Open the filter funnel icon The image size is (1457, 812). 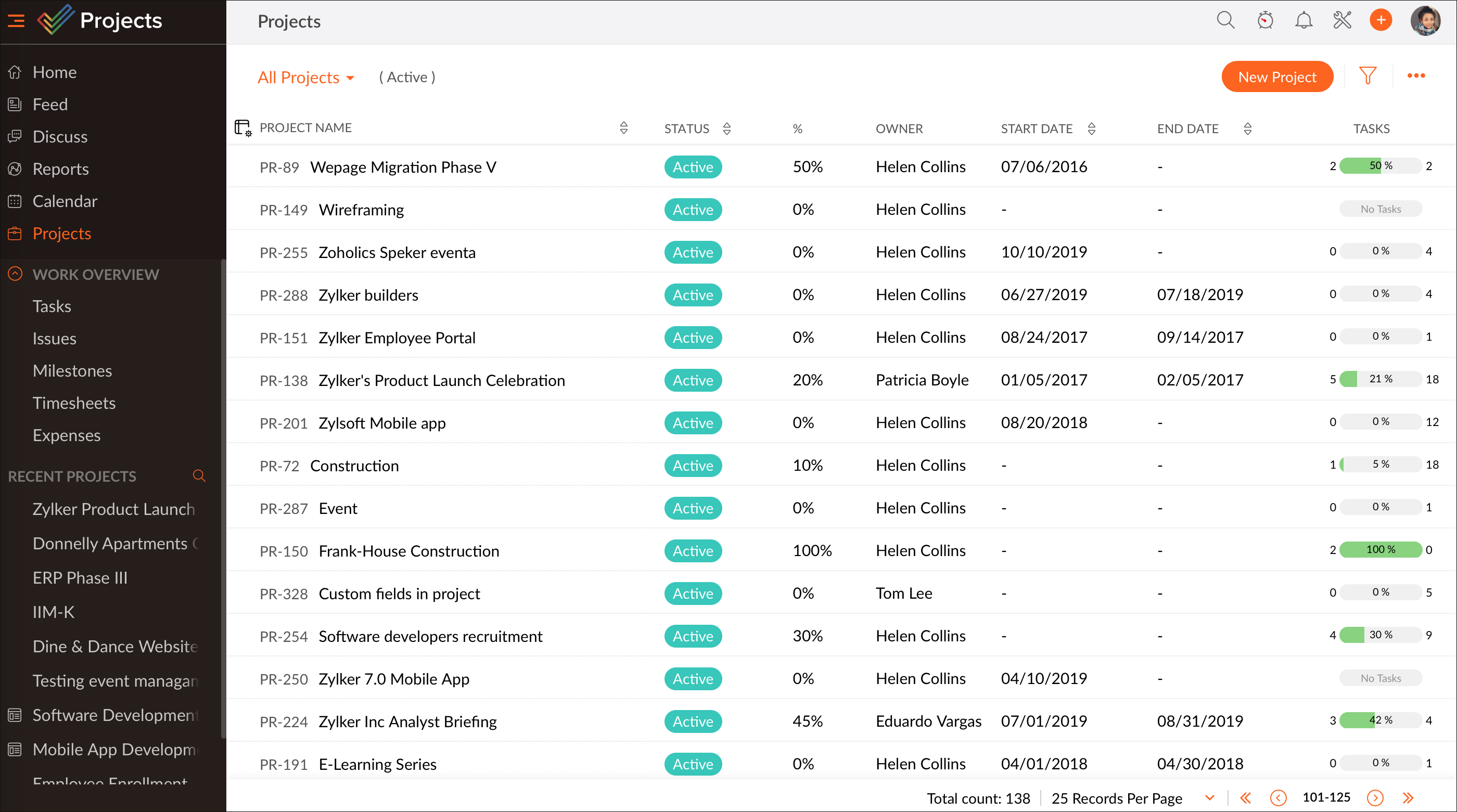1367,76
